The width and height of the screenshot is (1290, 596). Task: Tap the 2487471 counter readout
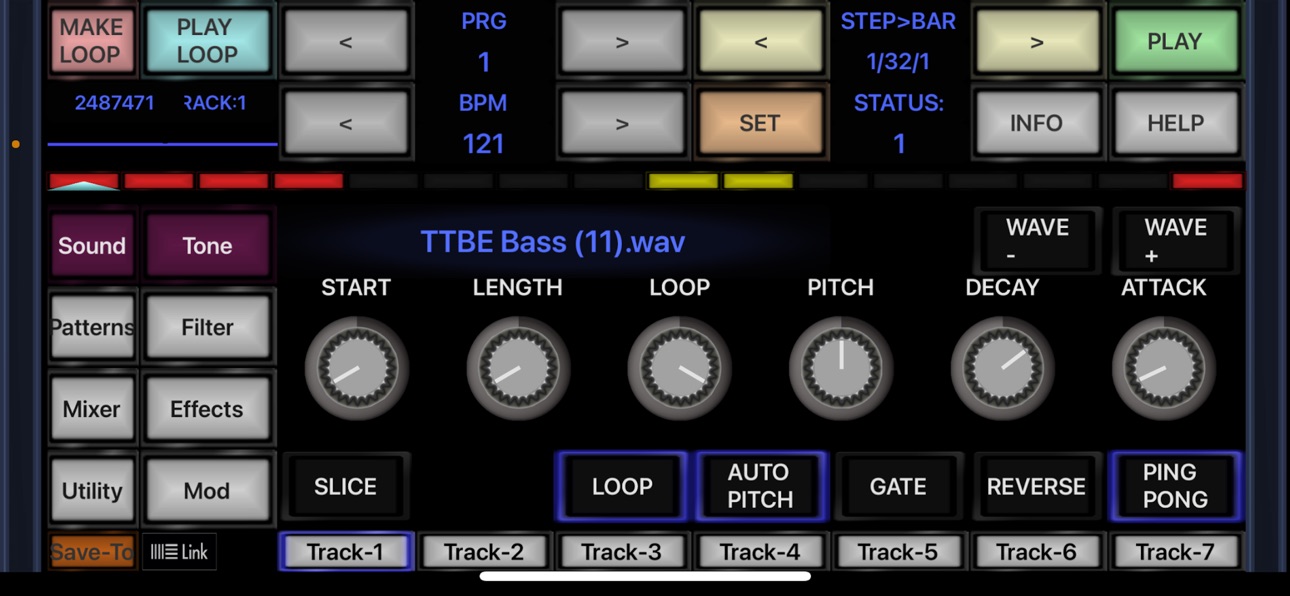pyautogui.click(x=114, y=103)
